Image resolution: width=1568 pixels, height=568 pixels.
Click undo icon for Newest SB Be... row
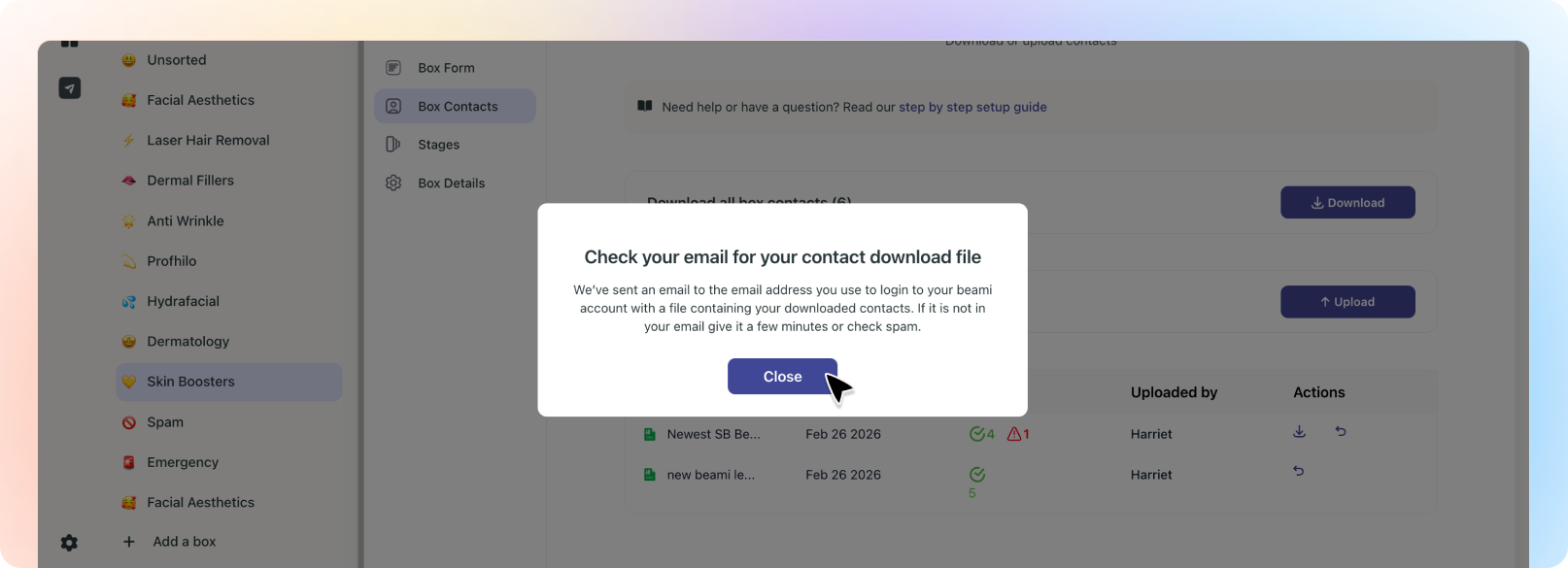(x=1341, y=432)
